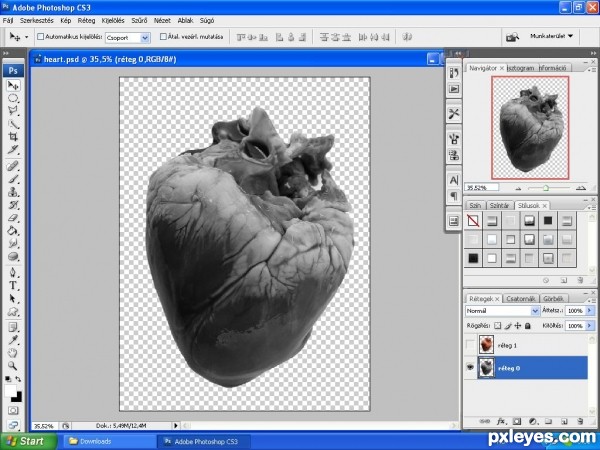
Task: Select the Eyedropper tool
Action: (13, 340)
